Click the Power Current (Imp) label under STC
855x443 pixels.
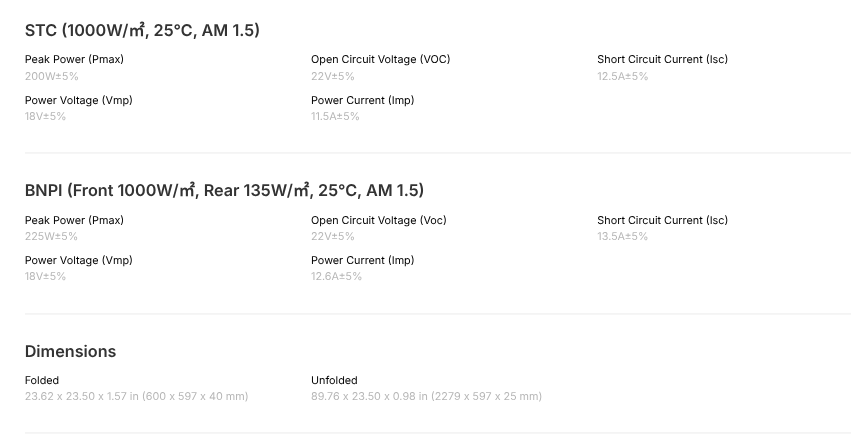[362, 100]
